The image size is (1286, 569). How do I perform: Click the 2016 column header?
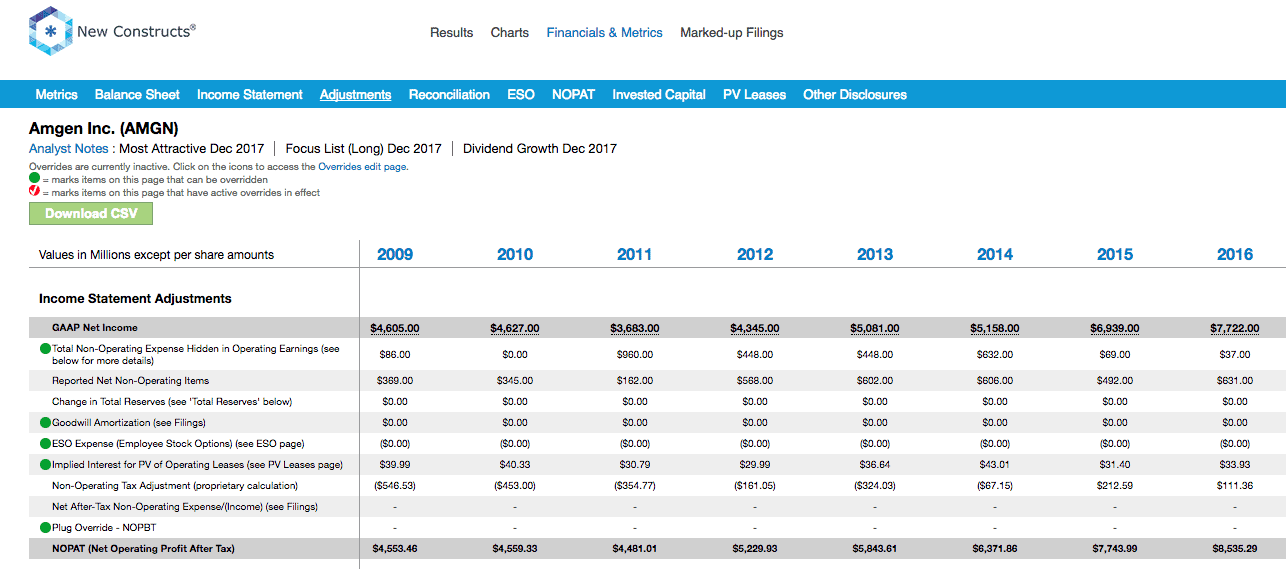click(1235, 254)
